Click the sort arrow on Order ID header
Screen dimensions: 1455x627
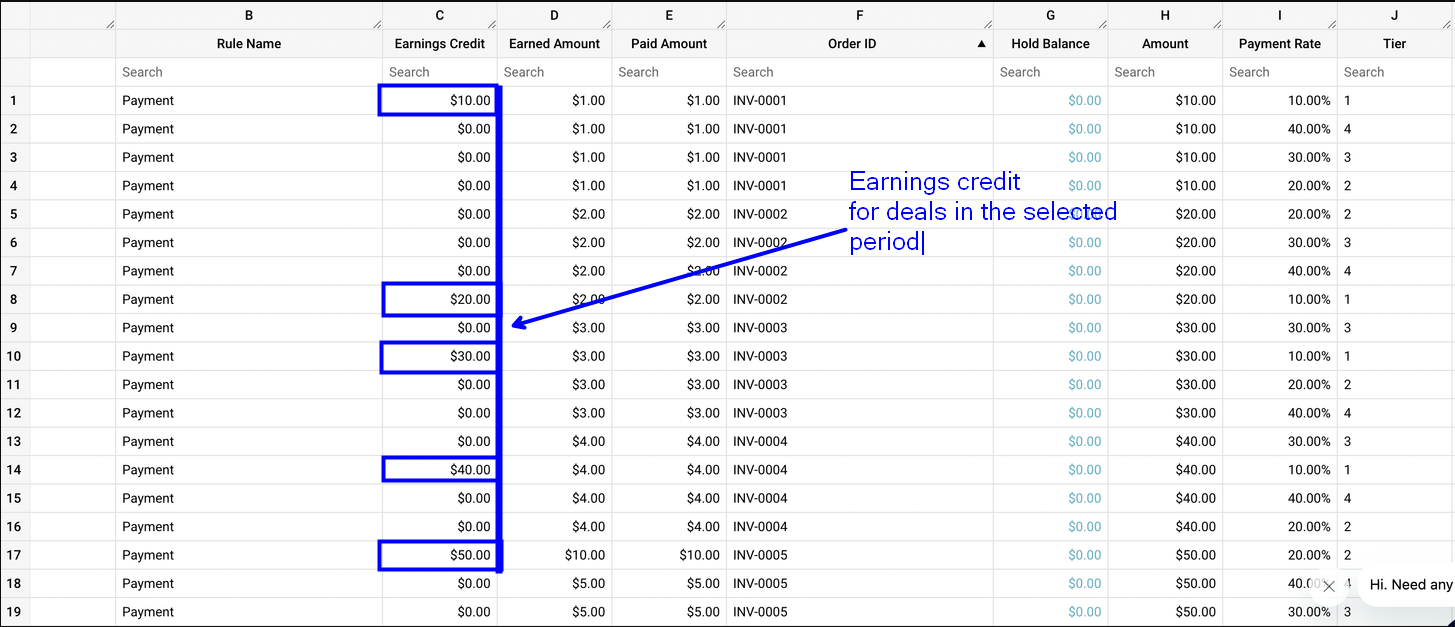pyautogui.click(x=981, y=44)
